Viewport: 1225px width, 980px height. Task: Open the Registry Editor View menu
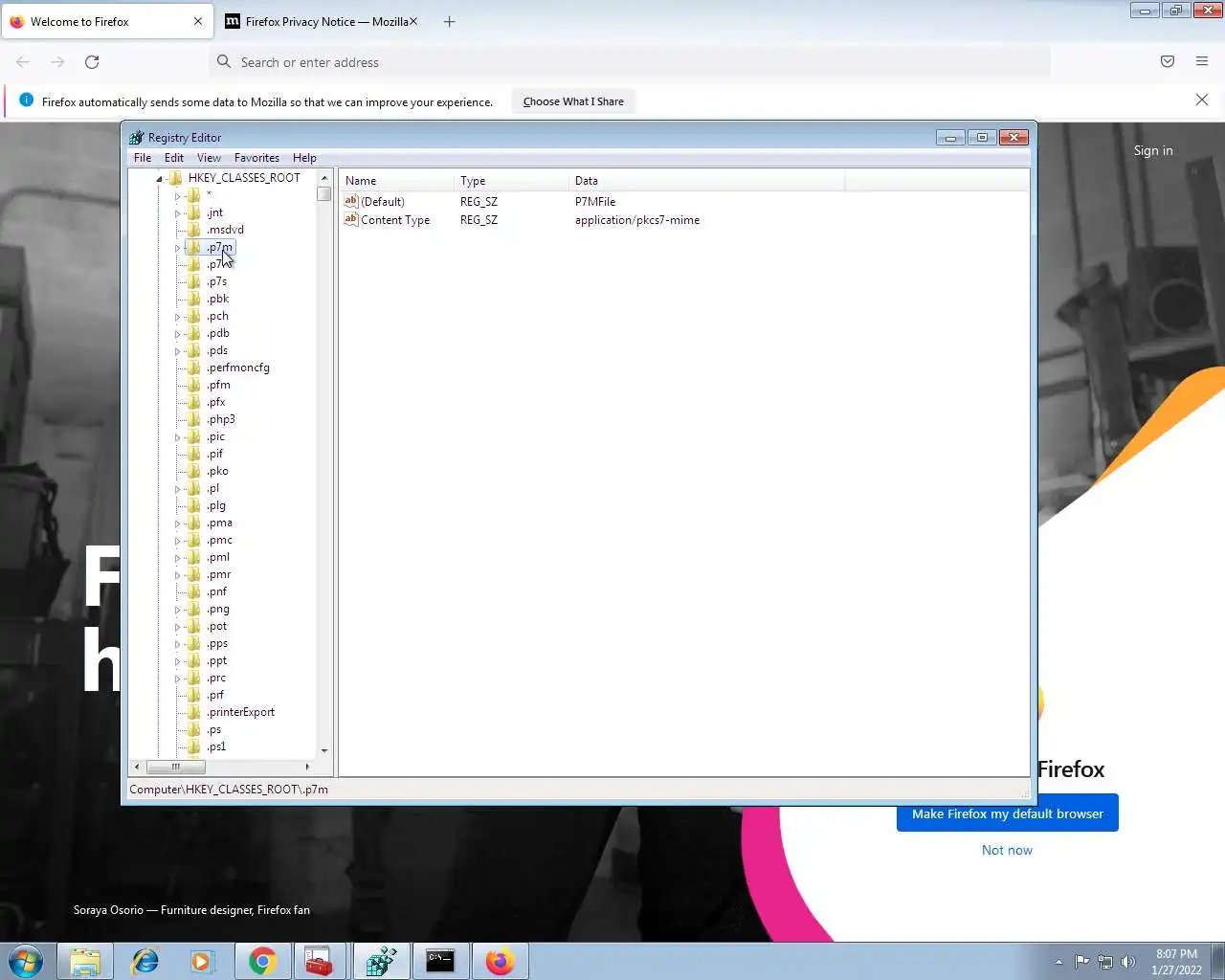pyautogui.click(x=209, y=158)
